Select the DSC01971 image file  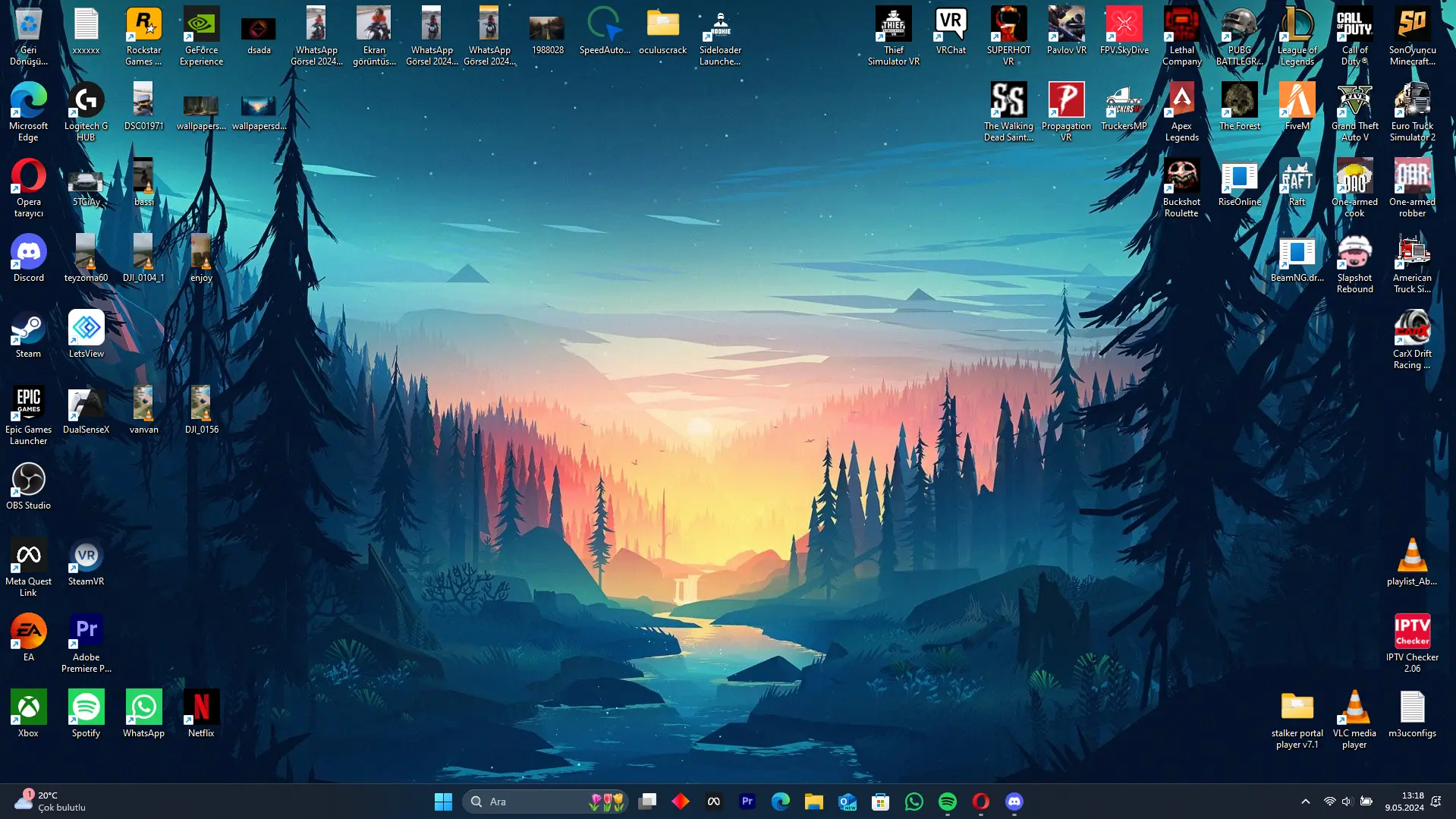pos(143,106)
